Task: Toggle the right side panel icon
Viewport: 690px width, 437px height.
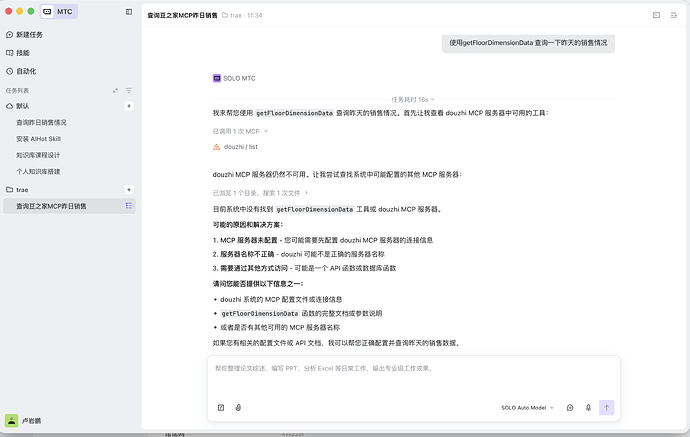Action: click(x=673, y=15)
